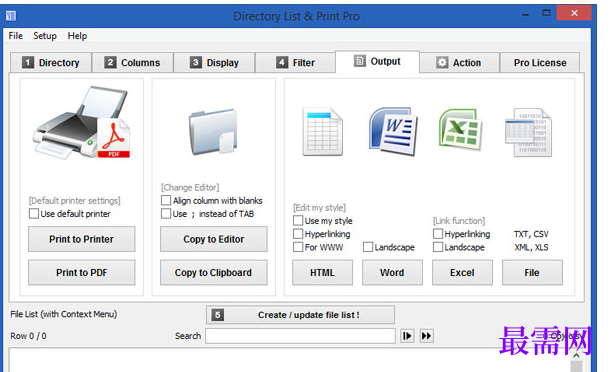The height and width of the screenshot is (372, 611).
Task: Check Landscape option for Excel
Action: tap(438, 247)
